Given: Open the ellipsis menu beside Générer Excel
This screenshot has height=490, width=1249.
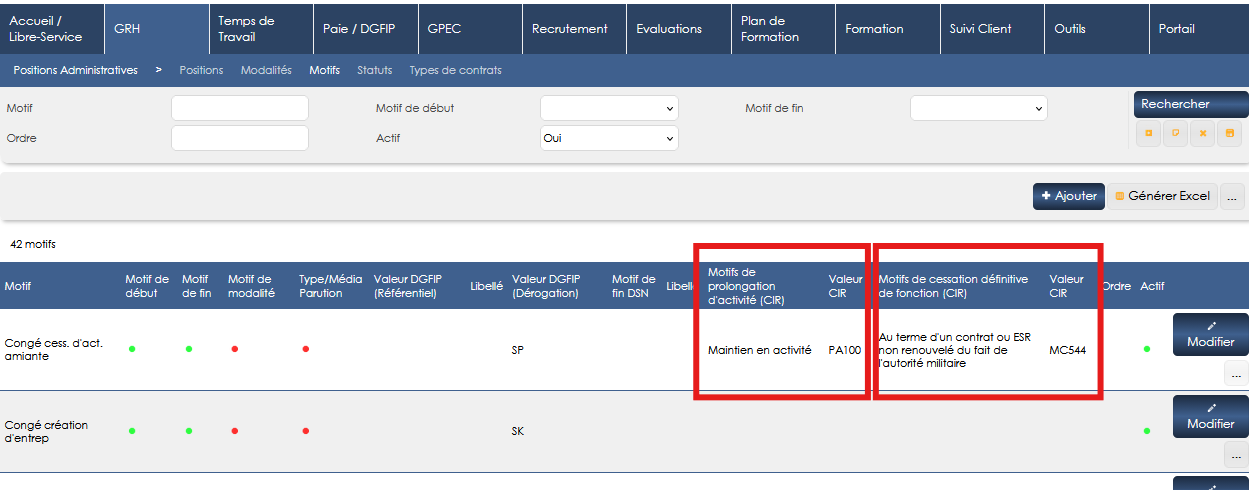Looking at the screenshot, I should (x=1233, y=196).
